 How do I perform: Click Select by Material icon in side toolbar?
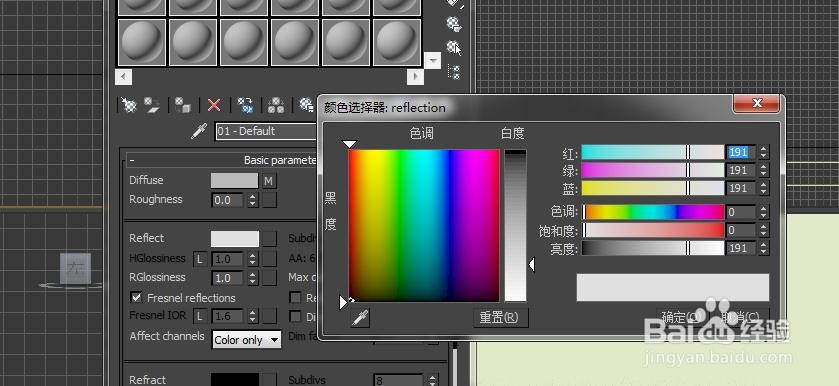tap(454, 48)
